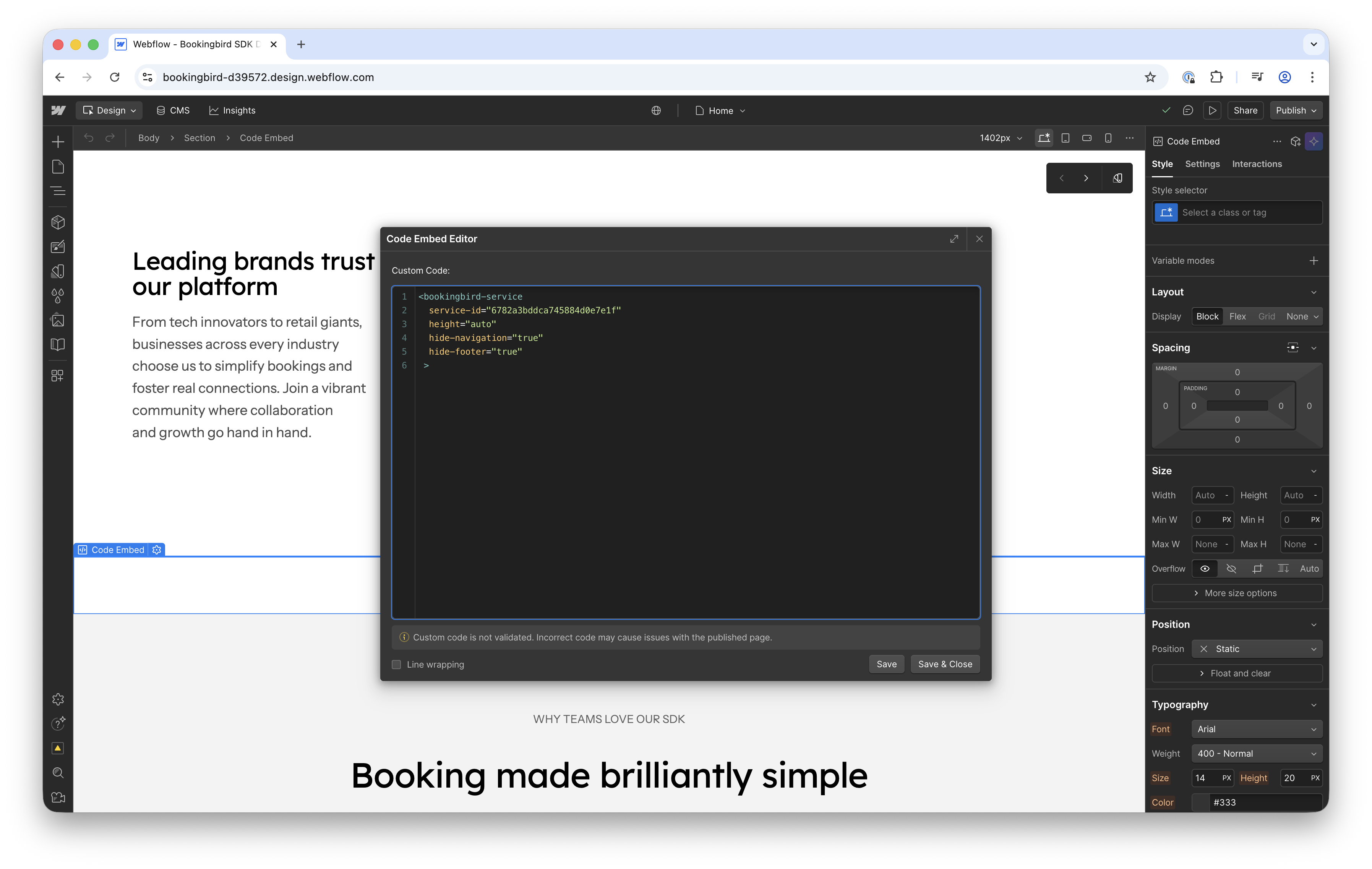Enable the Line wrapping checkbox

pos(397,665)
